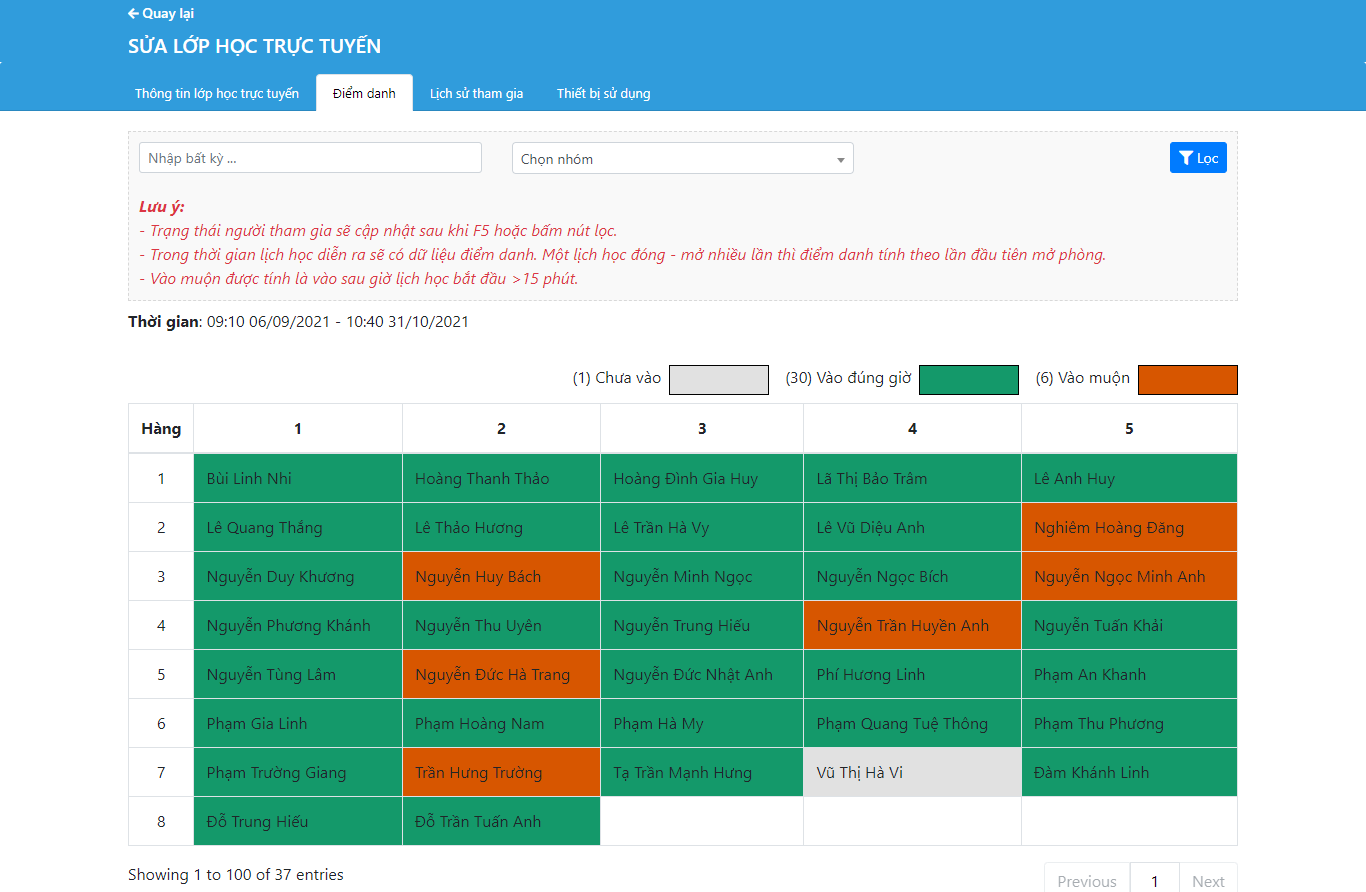Select pagination page 1
This screenshot has width=1366, height=892.
pyautogui.click(x=1155, y=881)
